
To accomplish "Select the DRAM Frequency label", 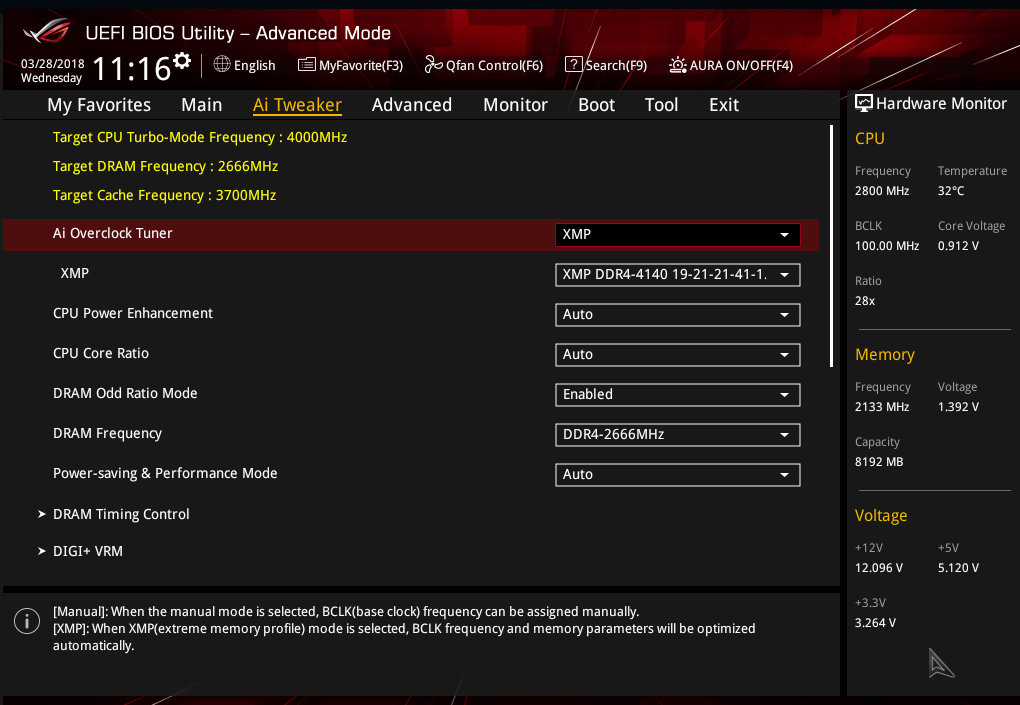I will 107,433.
